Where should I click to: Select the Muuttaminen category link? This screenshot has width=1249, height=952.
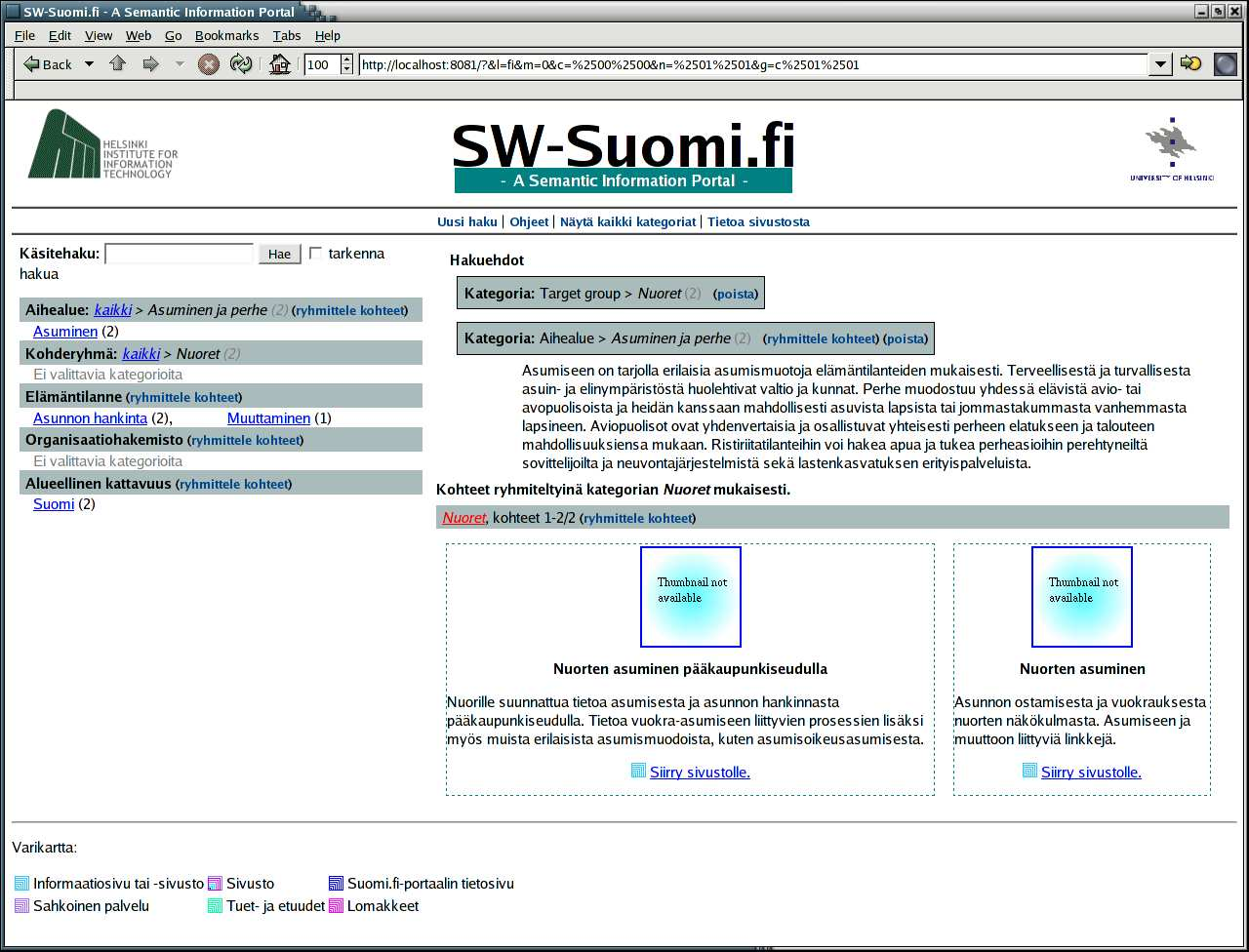pyautogui.click(x=268, y=418)
